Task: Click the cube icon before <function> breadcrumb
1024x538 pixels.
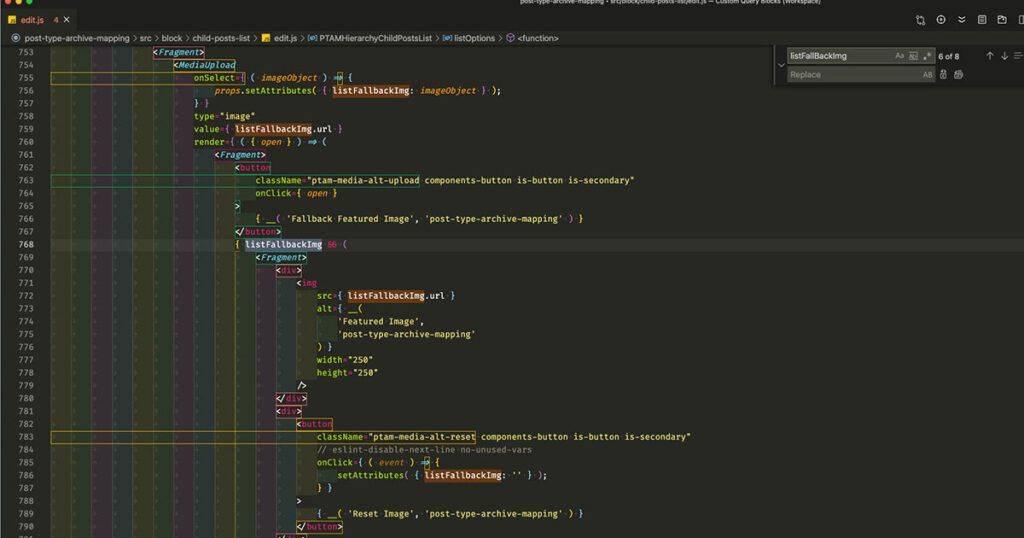Action: pos(510,39)
